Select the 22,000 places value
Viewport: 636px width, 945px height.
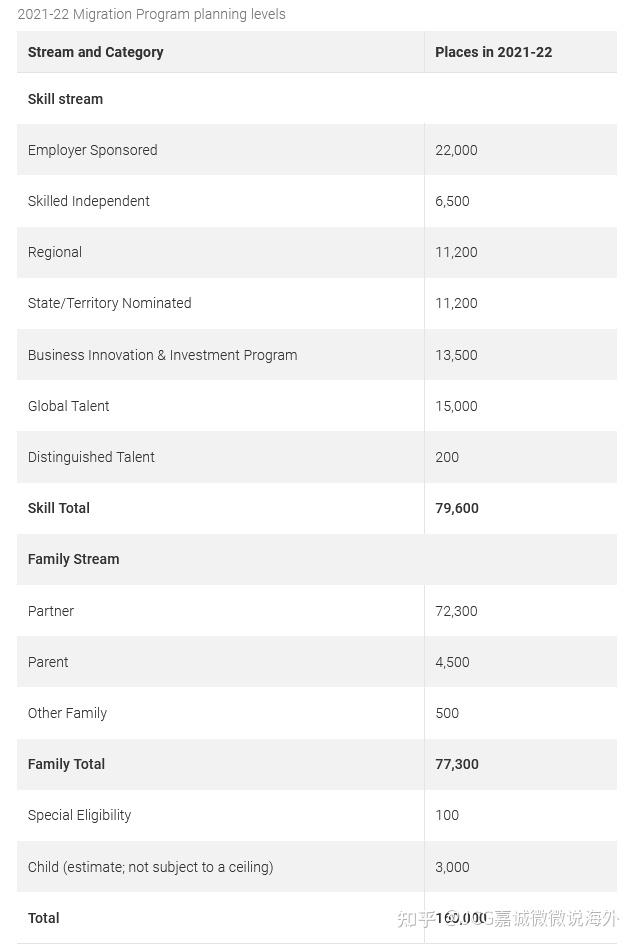click(456, 150)
